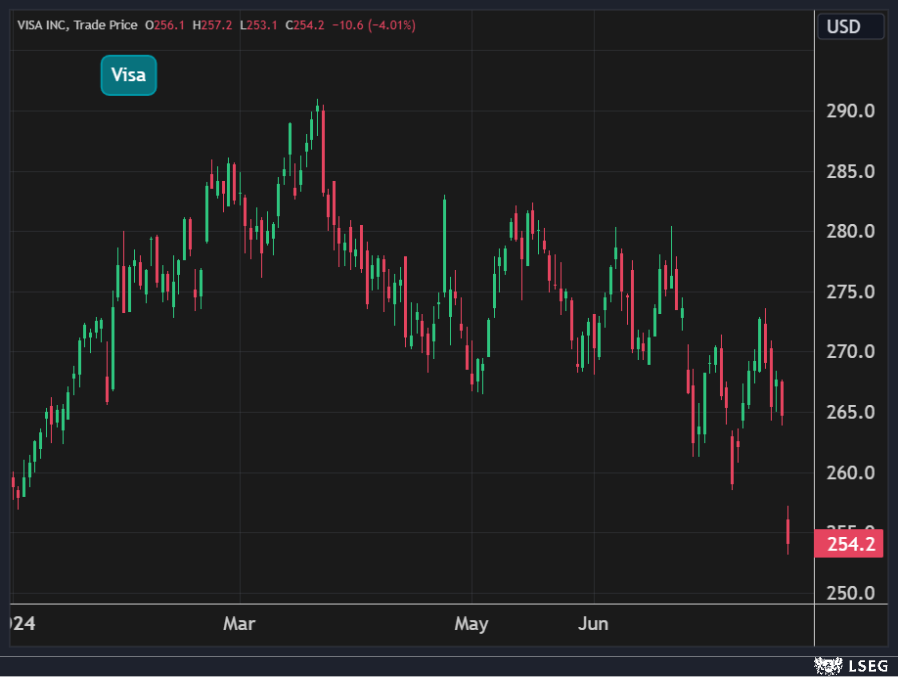Click the Open value O256.1
This screenshot has width=898, height=677.
click(x=165, y=24)
